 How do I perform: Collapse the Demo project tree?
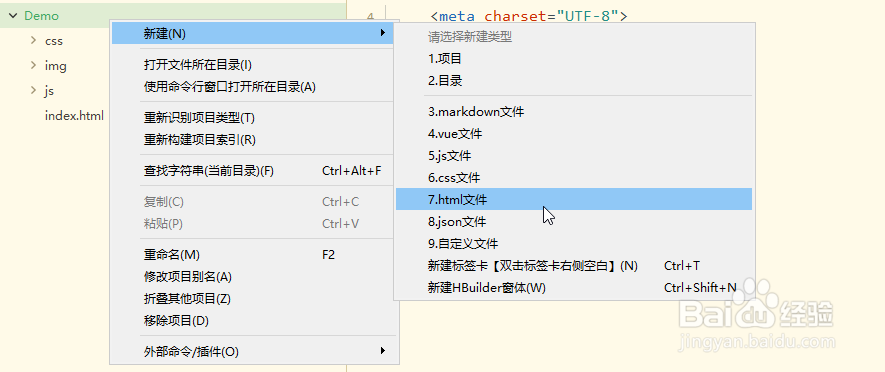pyautogui.click(x=12, y=16)
